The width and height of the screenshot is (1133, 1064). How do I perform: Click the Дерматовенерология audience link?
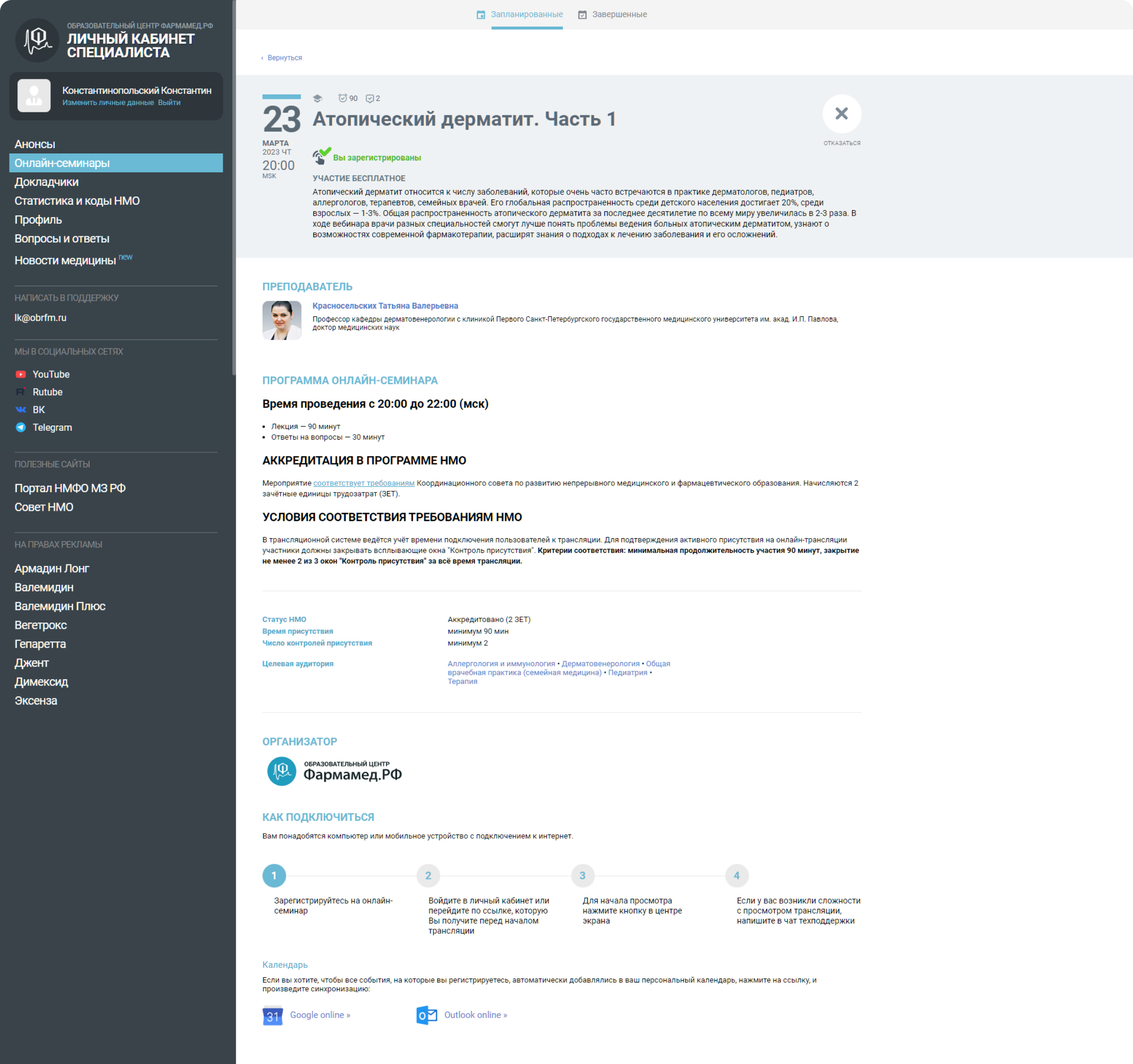point(601,664)
